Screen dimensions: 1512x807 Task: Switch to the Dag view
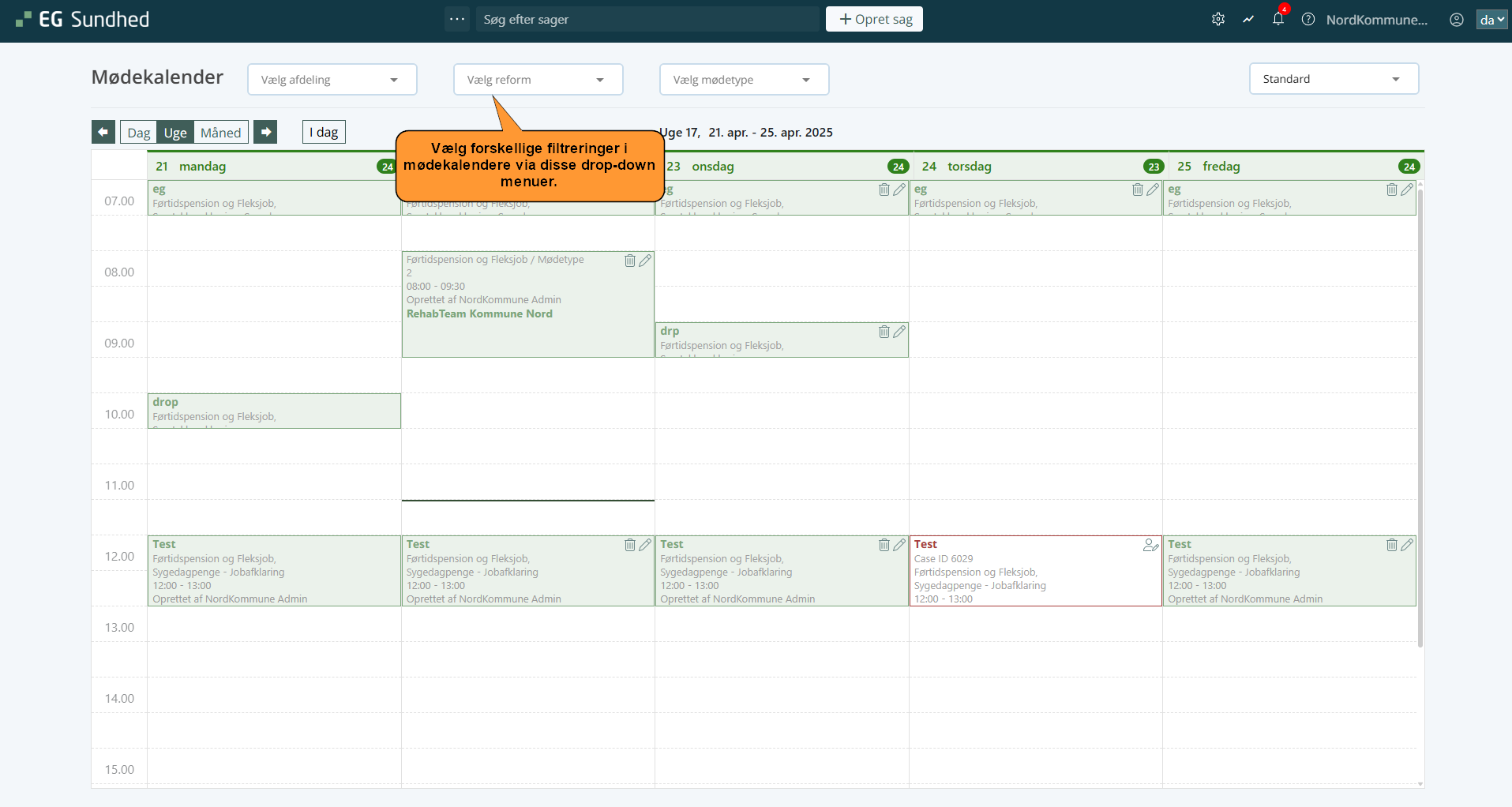tap(139, 133)
